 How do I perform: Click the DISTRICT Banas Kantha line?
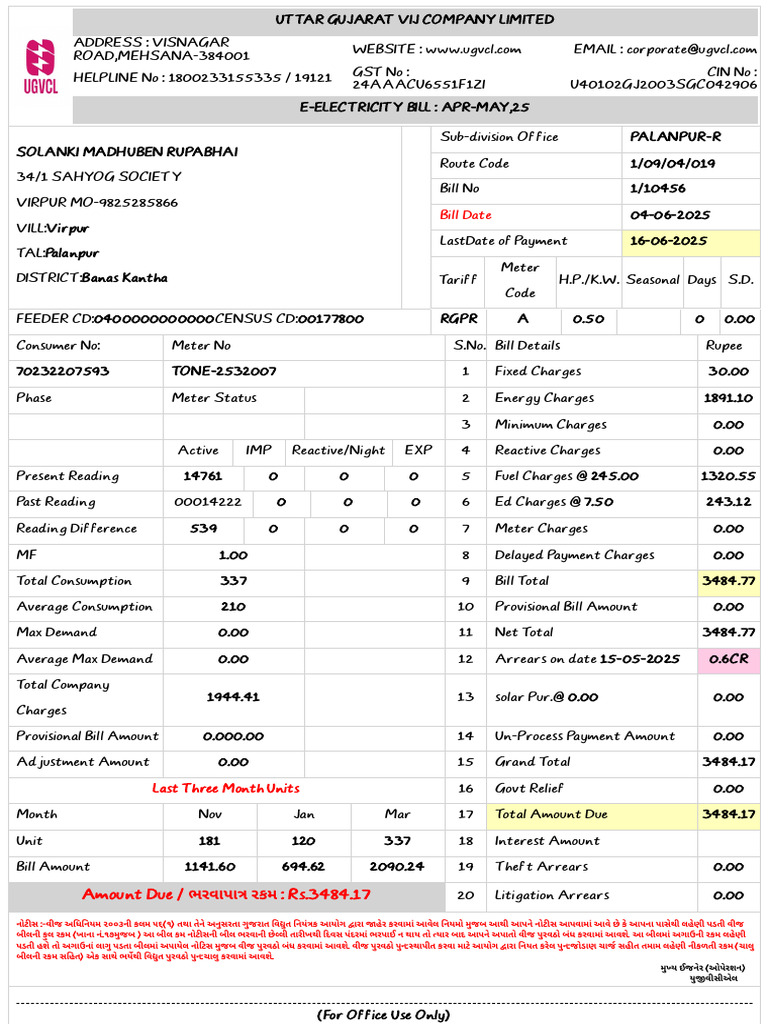(x=92, y=278)
